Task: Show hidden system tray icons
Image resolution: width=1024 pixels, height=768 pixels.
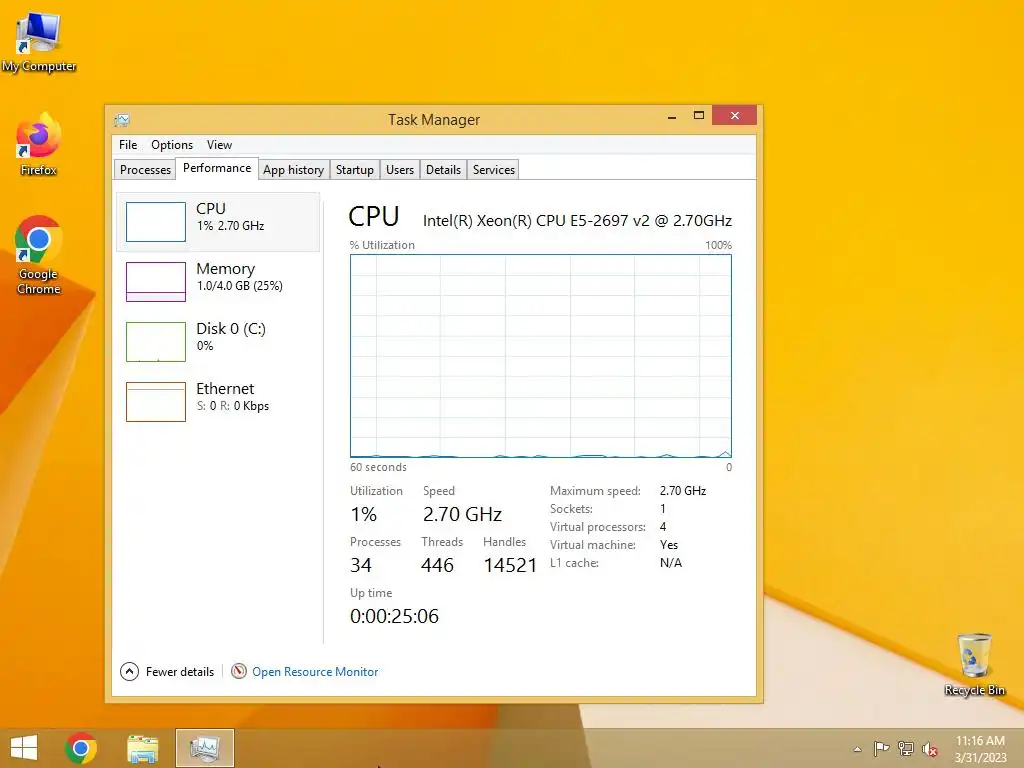Action: (857, 749)
